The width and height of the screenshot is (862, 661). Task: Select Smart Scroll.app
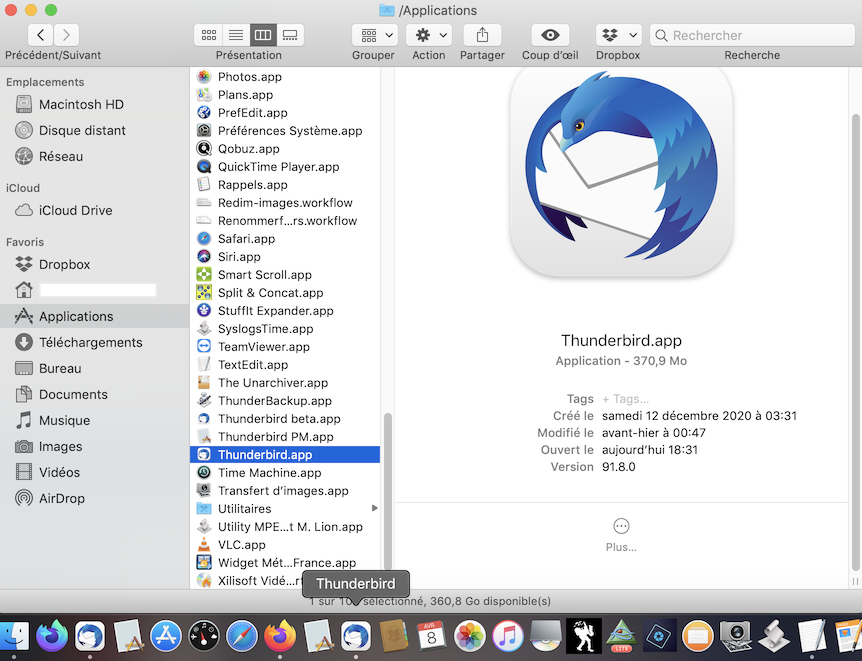pos(285,274)
